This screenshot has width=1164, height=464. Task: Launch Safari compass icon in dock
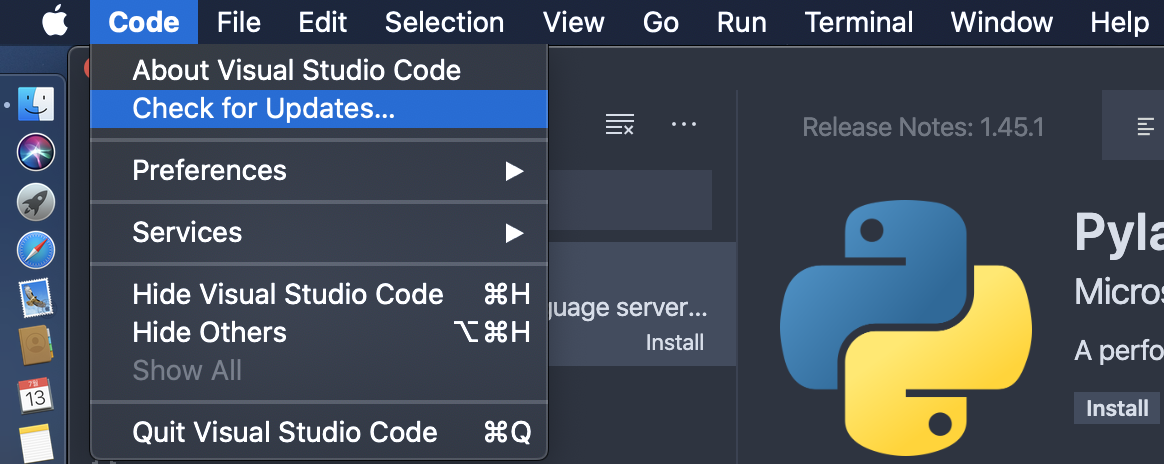tap(36, 249)
